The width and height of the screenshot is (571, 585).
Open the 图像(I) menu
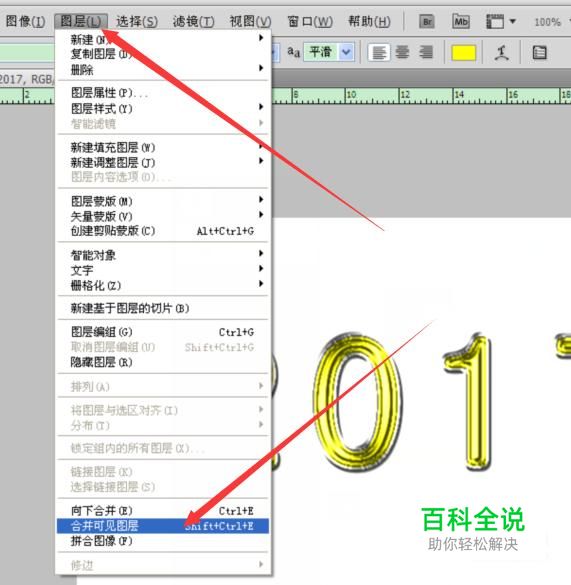[25, 21]
